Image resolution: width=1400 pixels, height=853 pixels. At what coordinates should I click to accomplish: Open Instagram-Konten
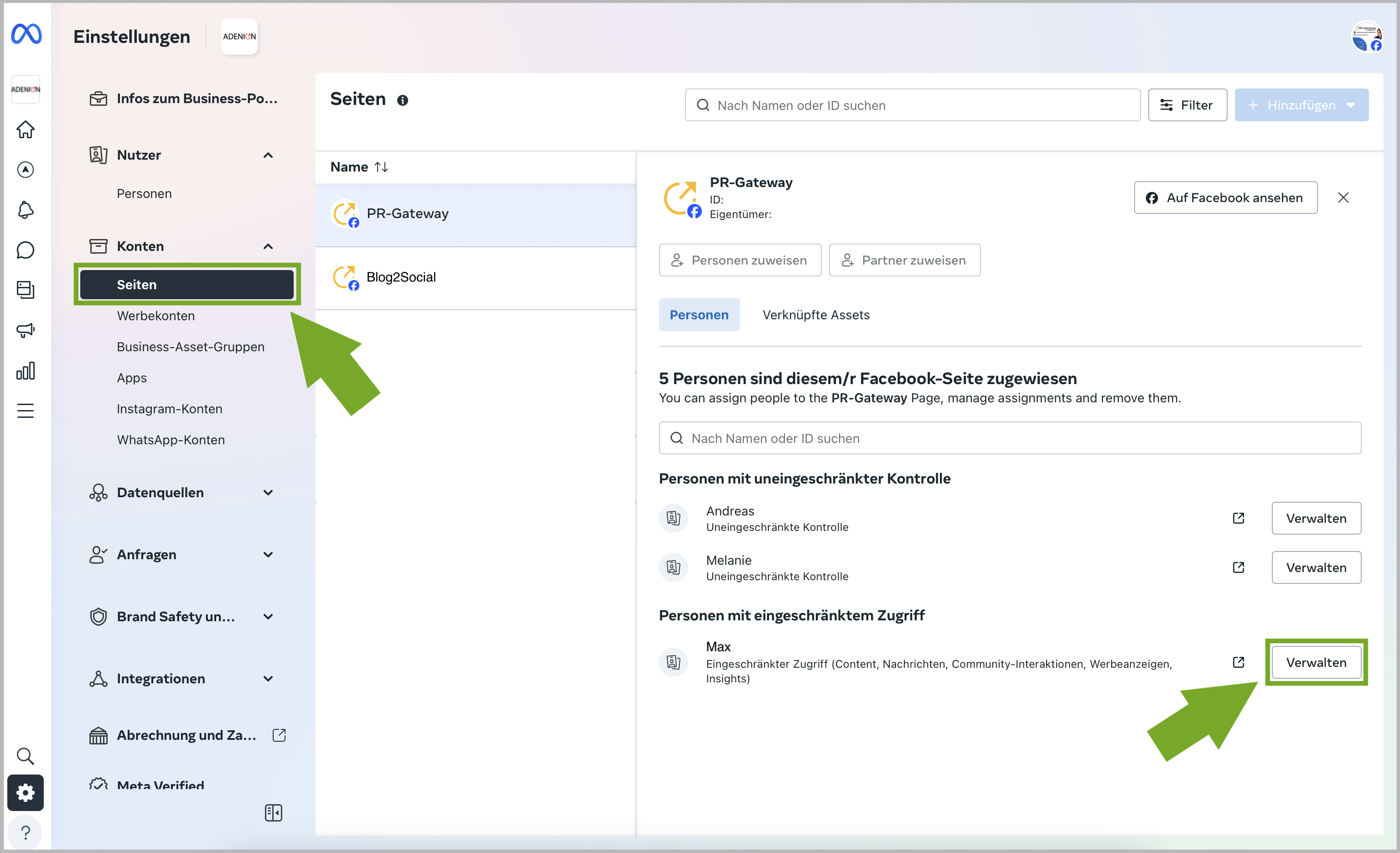(x=169, y=409)
